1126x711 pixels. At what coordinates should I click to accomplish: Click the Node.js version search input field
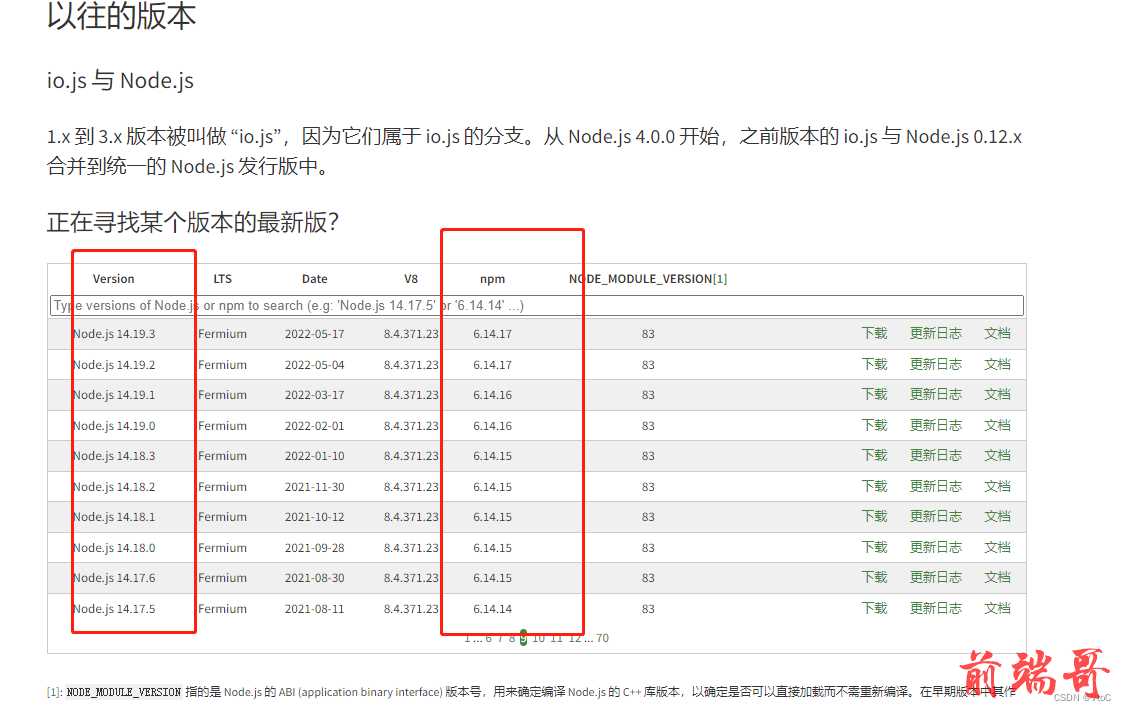536,305
